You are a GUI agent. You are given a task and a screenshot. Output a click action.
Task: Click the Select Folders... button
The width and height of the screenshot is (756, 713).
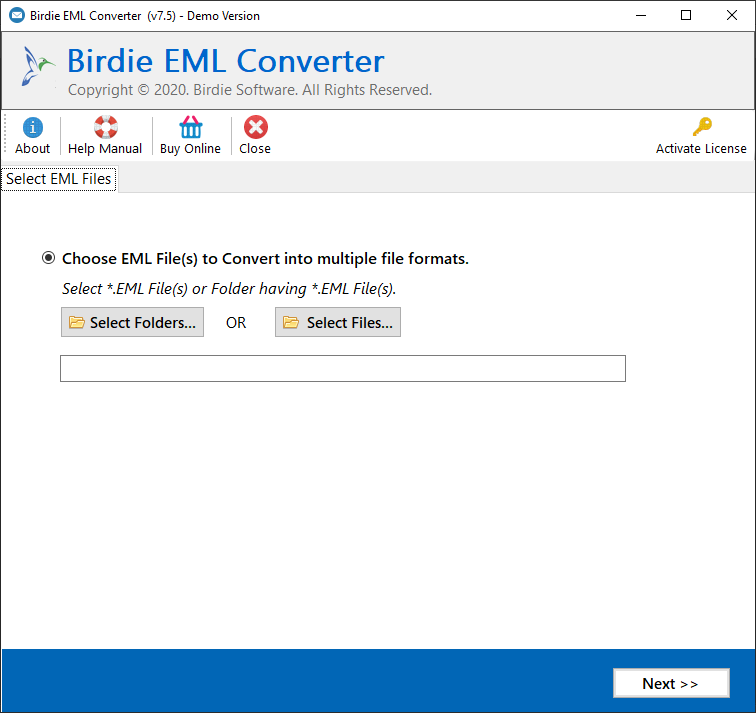point(132,322)
